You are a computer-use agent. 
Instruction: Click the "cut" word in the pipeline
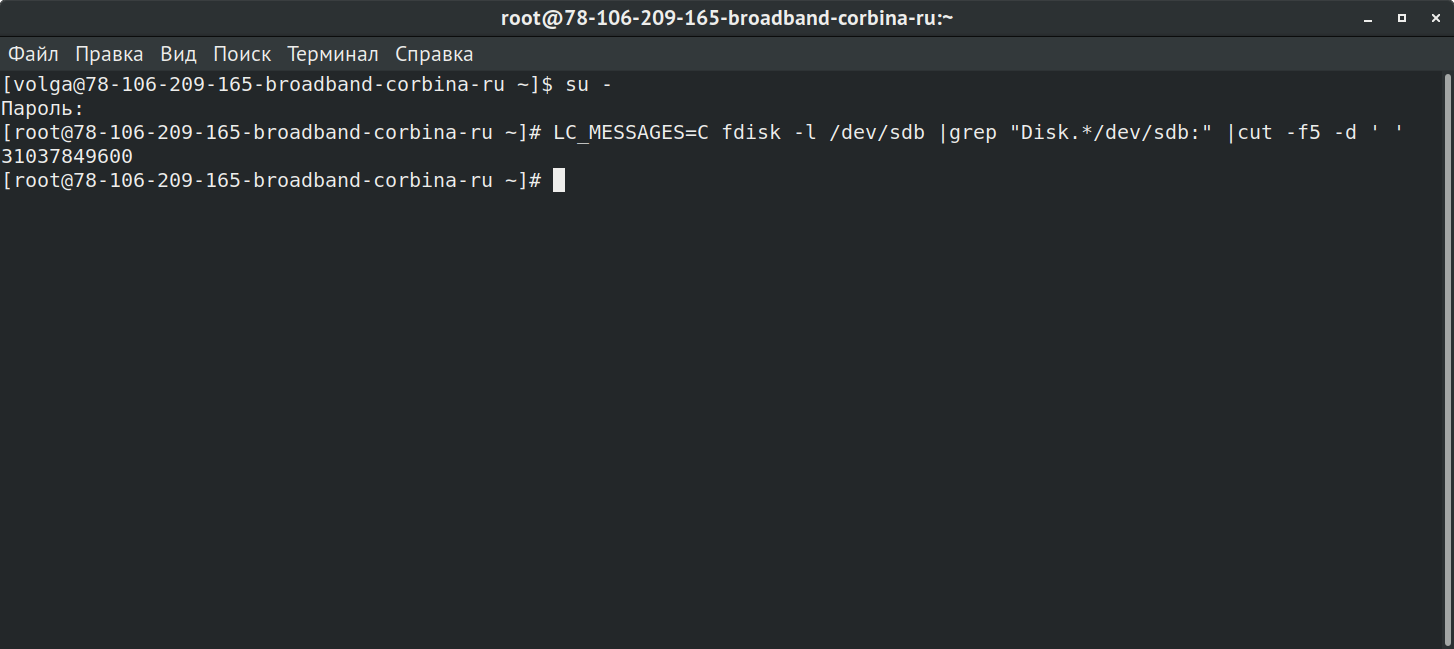1255,132
